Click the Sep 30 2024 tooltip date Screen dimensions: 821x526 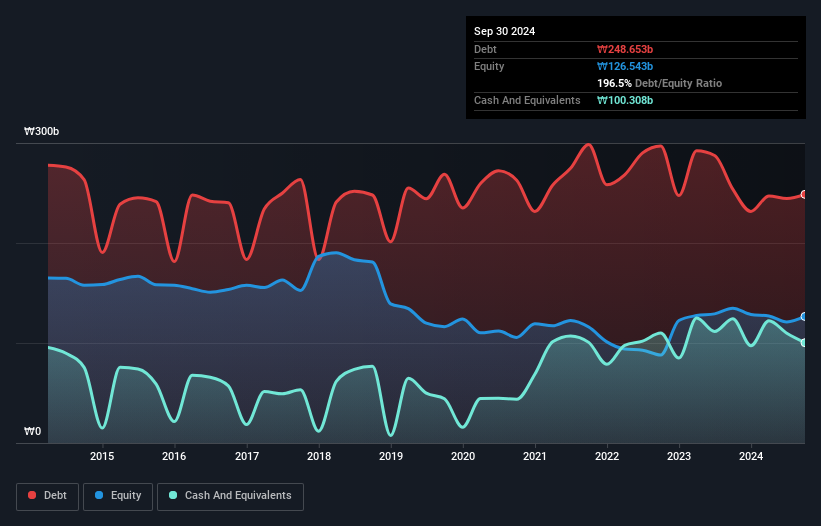pyautogui.click(x=504, y=31)
